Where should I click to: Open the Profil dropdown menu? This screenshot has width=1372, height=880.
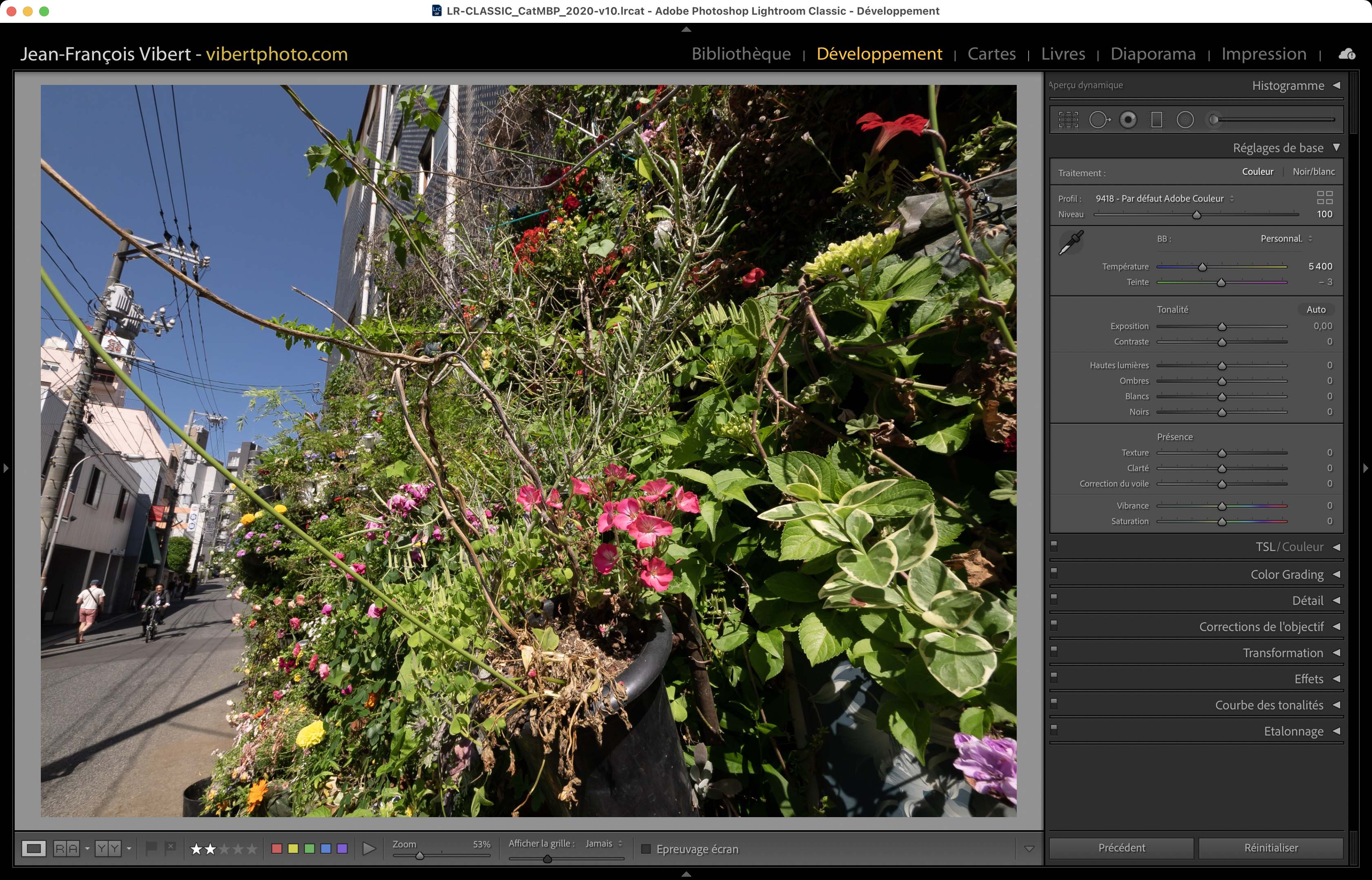(1165, 198)
